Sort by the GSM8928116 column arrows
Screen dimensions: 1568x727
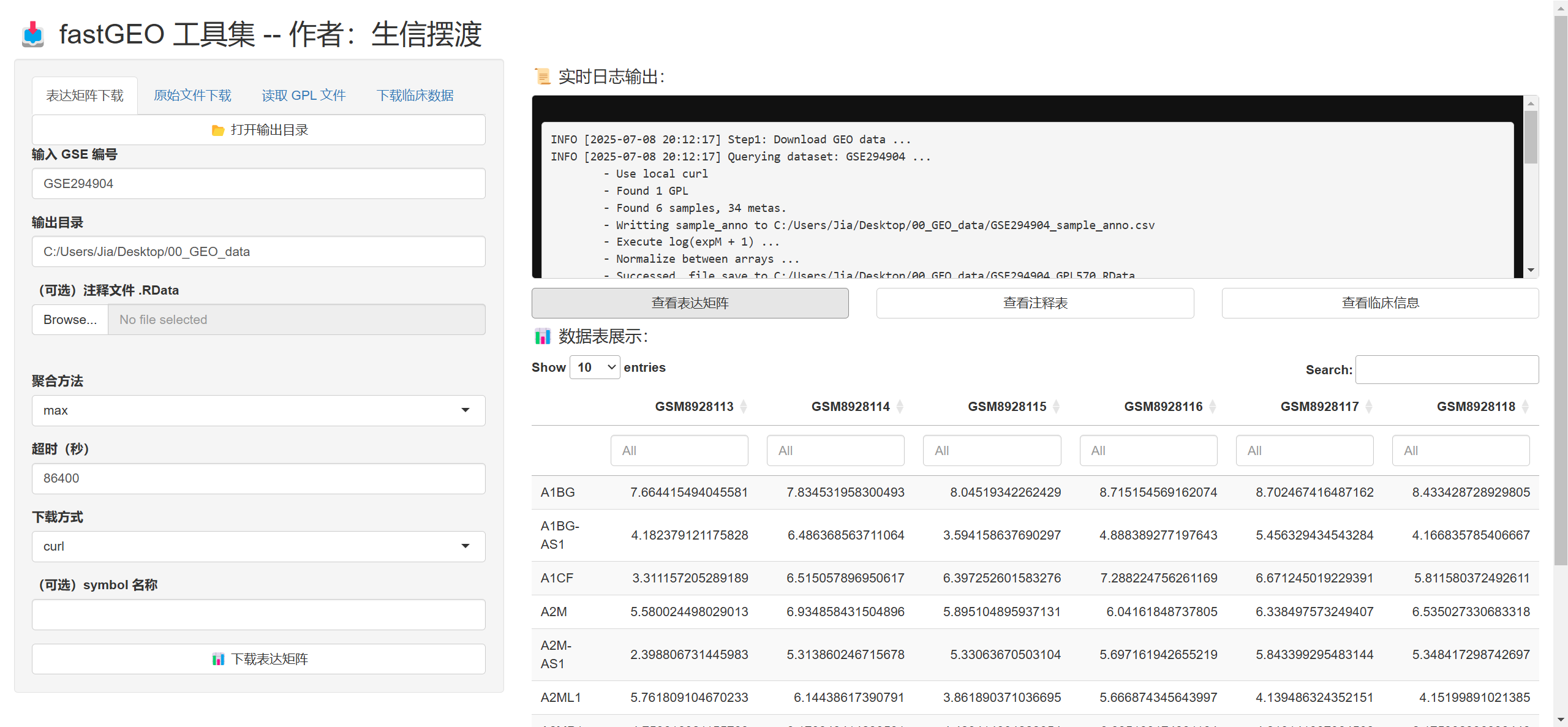(x=1212, y=407)
